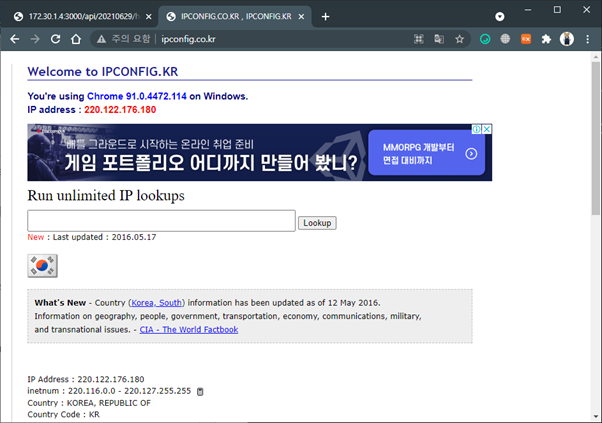Maximize the Chrome window
Screen dimensions: 602x423
pyautogui.click(x=557, y=10)
